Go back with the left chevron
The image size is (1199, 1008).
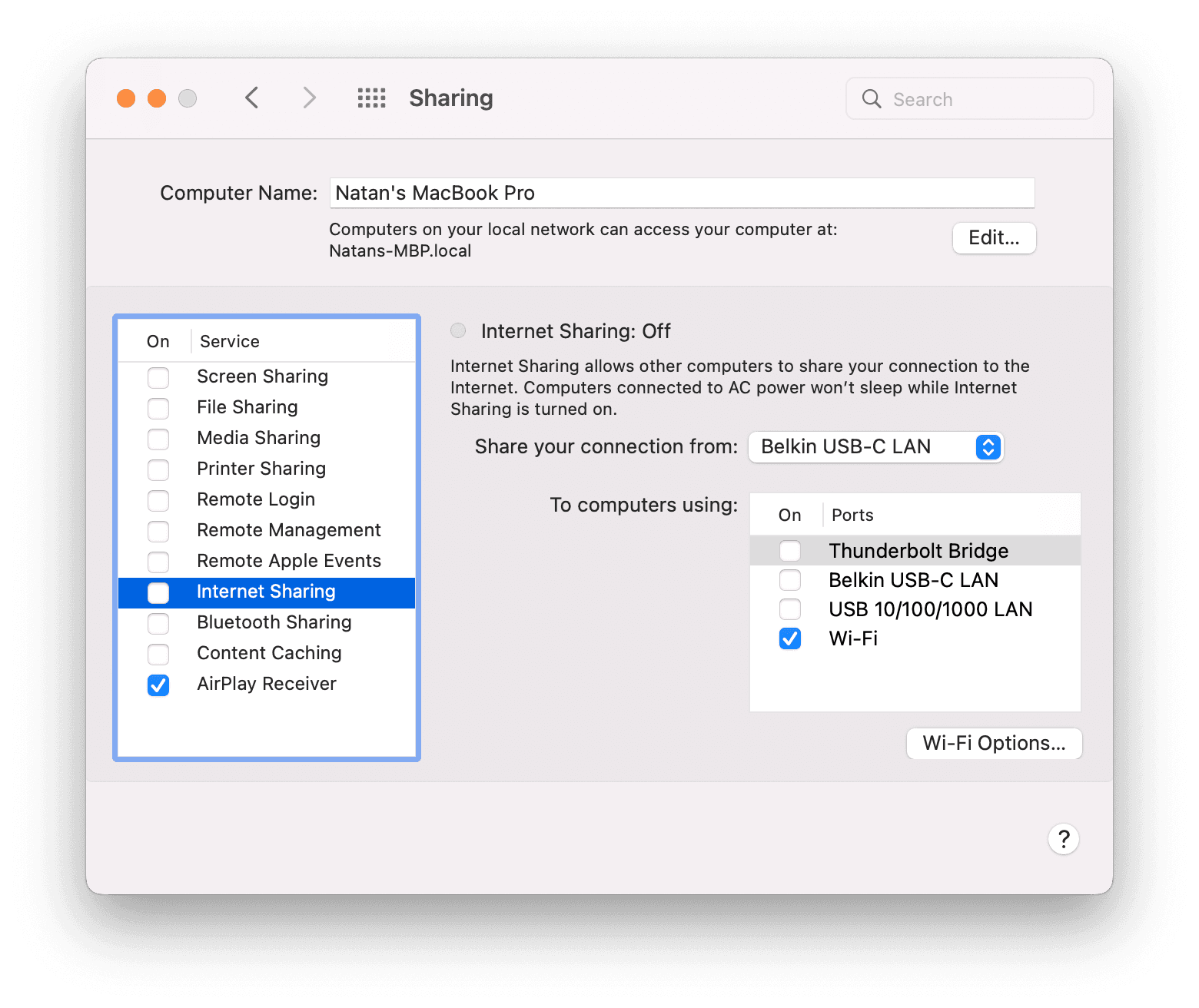point(251,98)
